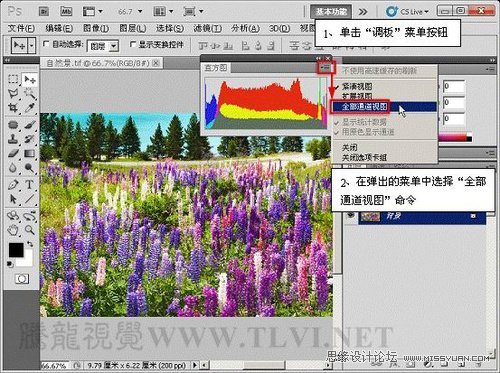
Task: Open the CS Live dropdown
Action: (x=407, y=12)
